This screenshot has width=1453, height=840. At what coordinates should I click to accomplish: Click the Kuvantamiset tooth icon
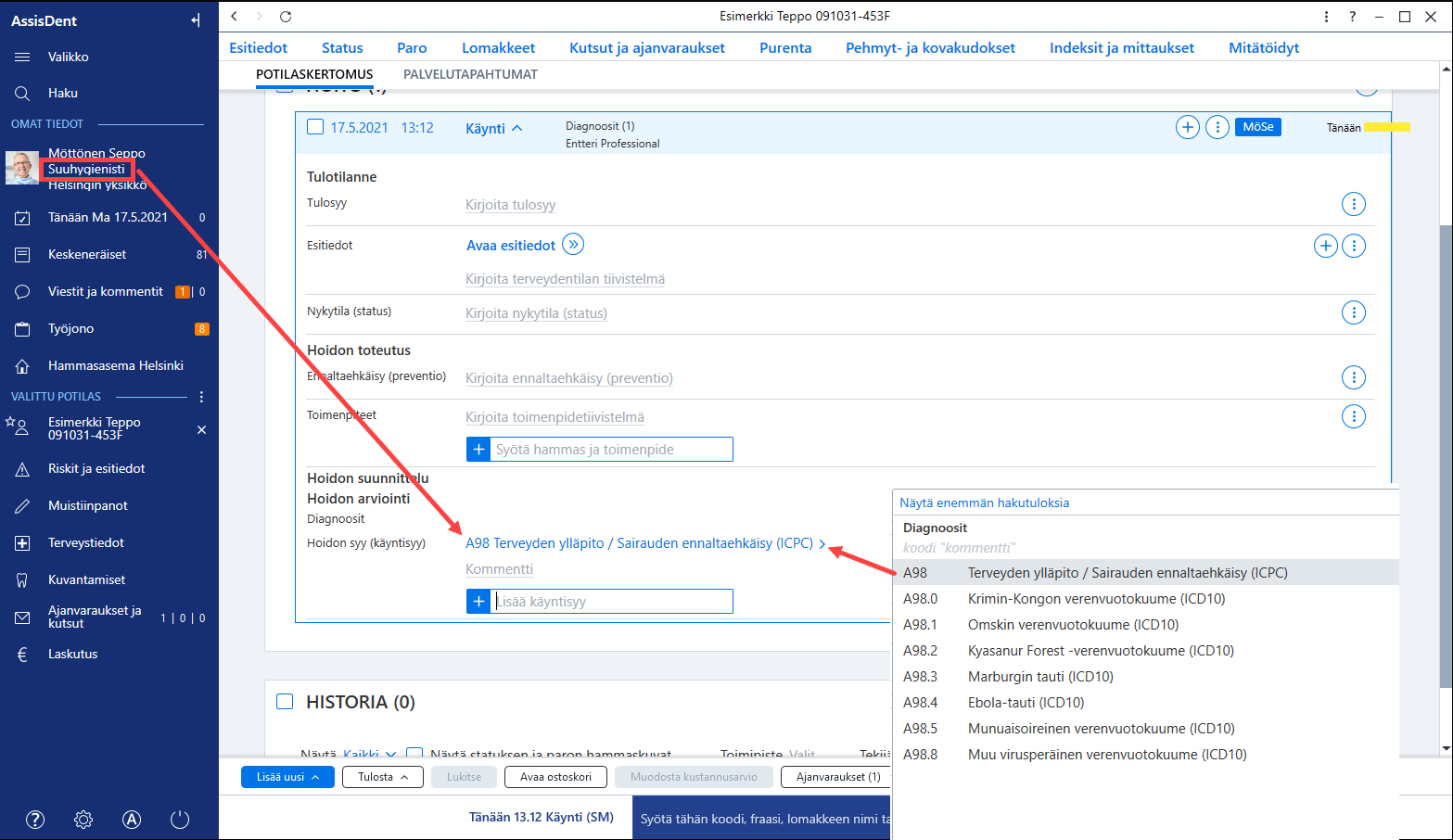tap(22, 580)
